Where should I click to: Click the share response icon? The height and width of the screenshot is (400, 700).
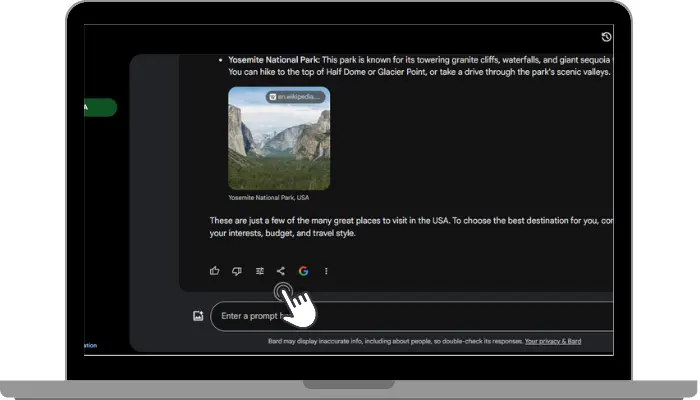pyautogui.click(x=281, y=271)
